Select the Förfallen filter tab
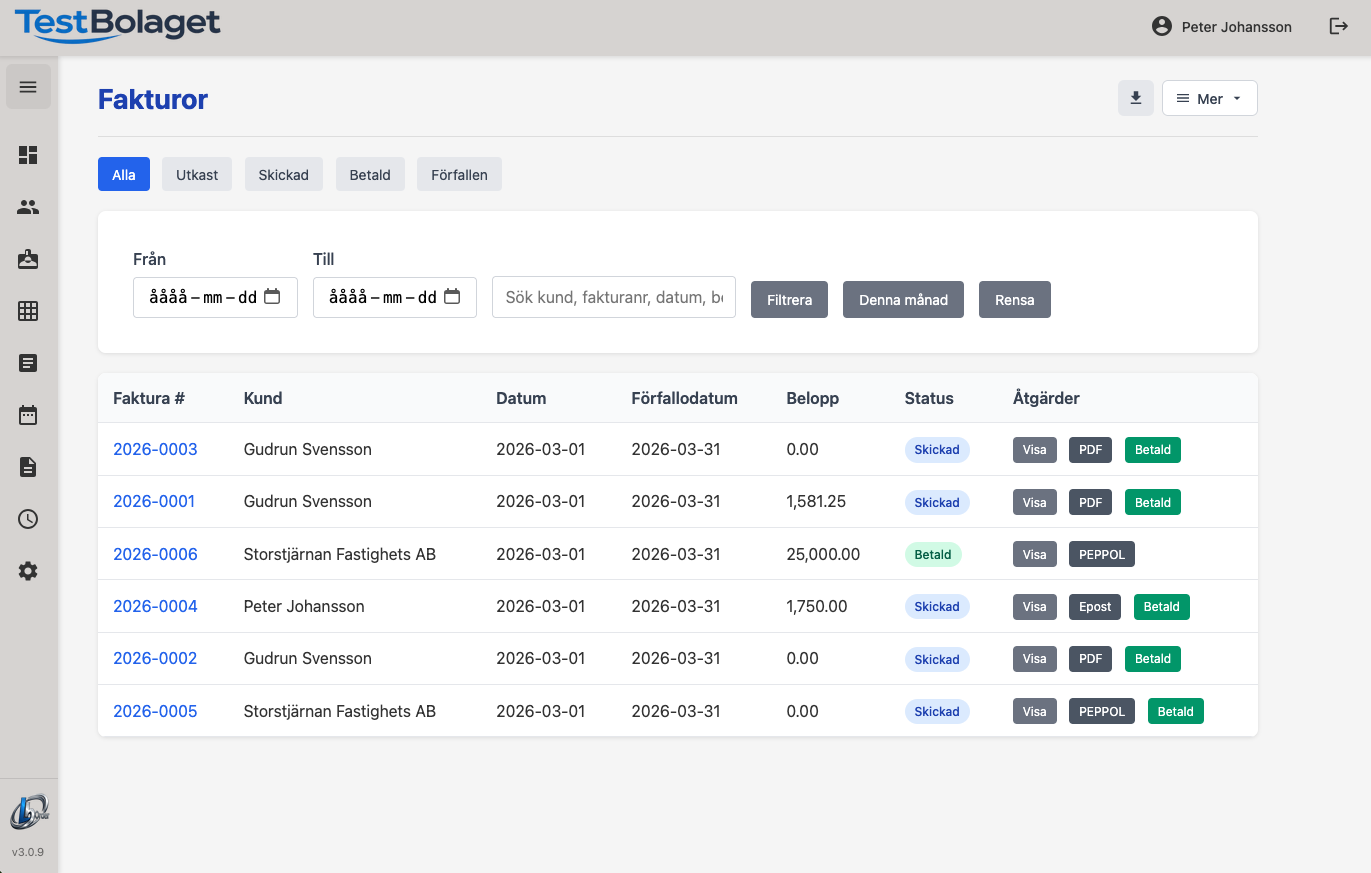The image size is (1371, 873). [x=459, y=174]
